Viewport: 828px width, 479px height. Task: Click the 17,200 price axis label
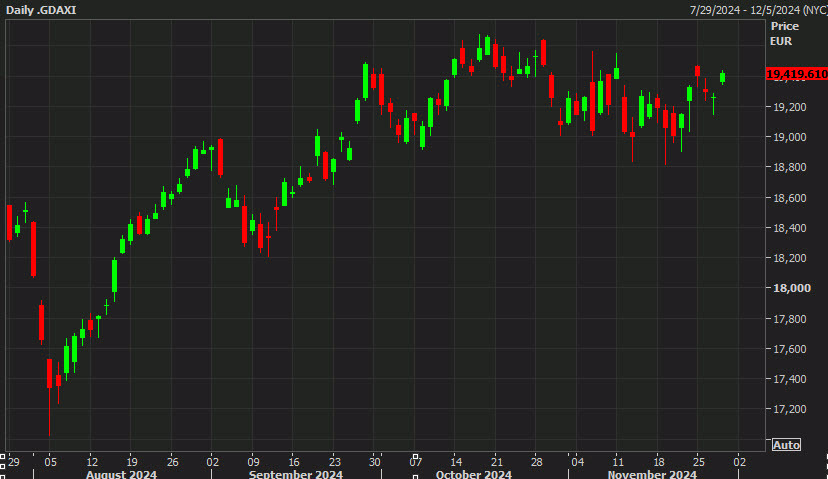tap(789, 409)
